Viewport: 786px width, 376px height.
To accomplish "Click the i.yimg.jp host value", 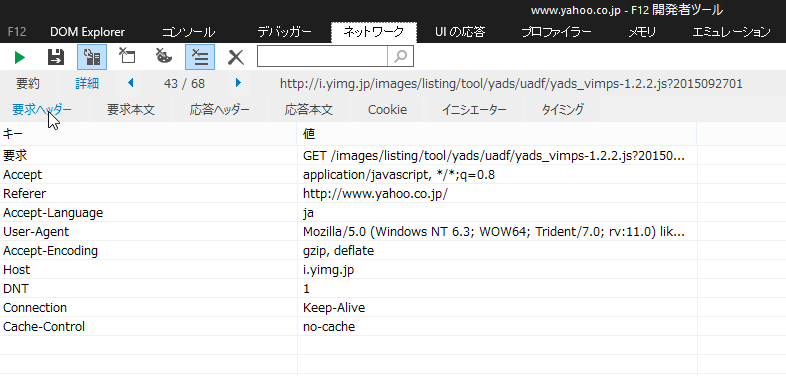I will pyautogui.click(x=497, y=270).
